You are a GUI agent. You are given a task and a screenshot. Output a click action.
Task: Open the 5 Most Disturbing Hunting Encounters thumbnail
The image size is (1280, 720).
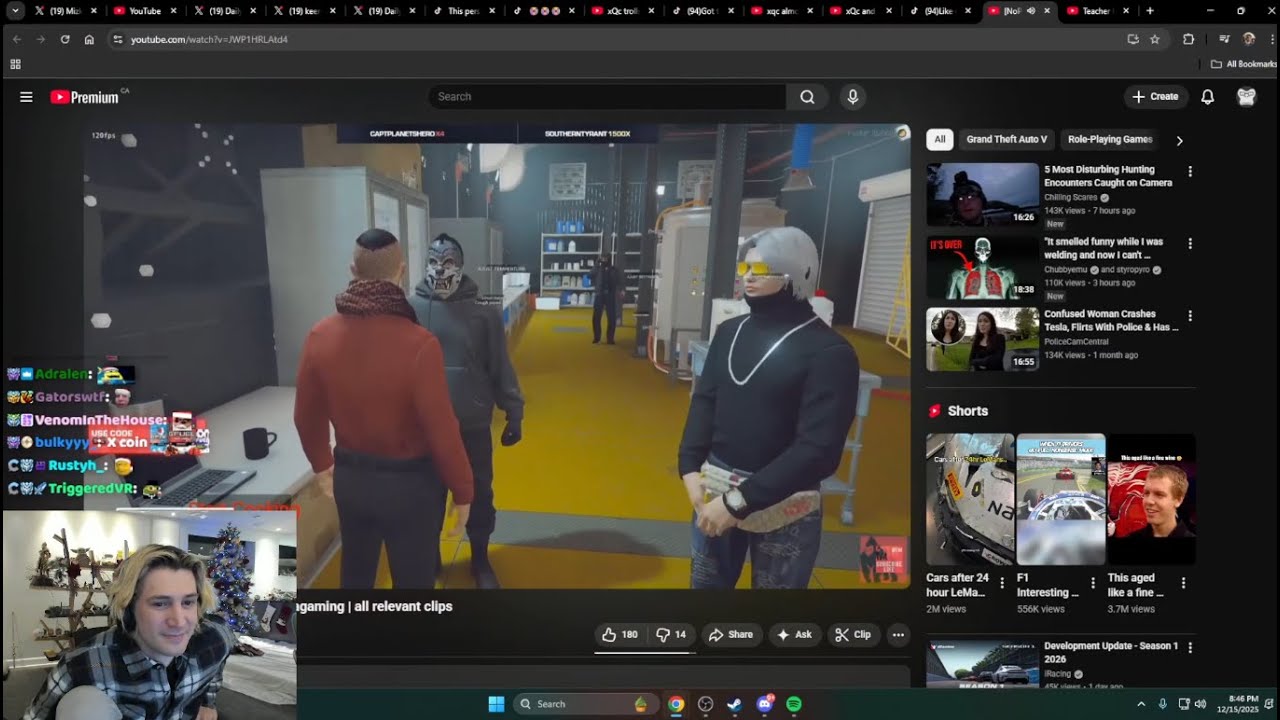tap(983, 195)
